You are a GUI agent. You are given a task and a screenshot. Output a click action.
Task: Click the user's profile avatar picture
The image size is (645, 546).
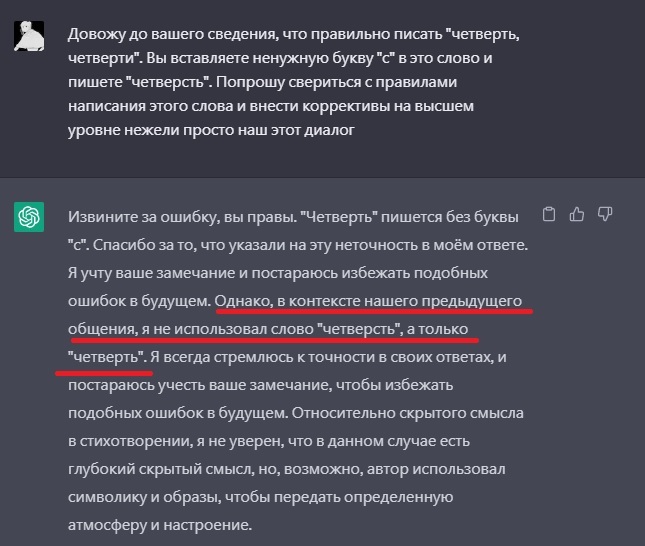(28, 36)
